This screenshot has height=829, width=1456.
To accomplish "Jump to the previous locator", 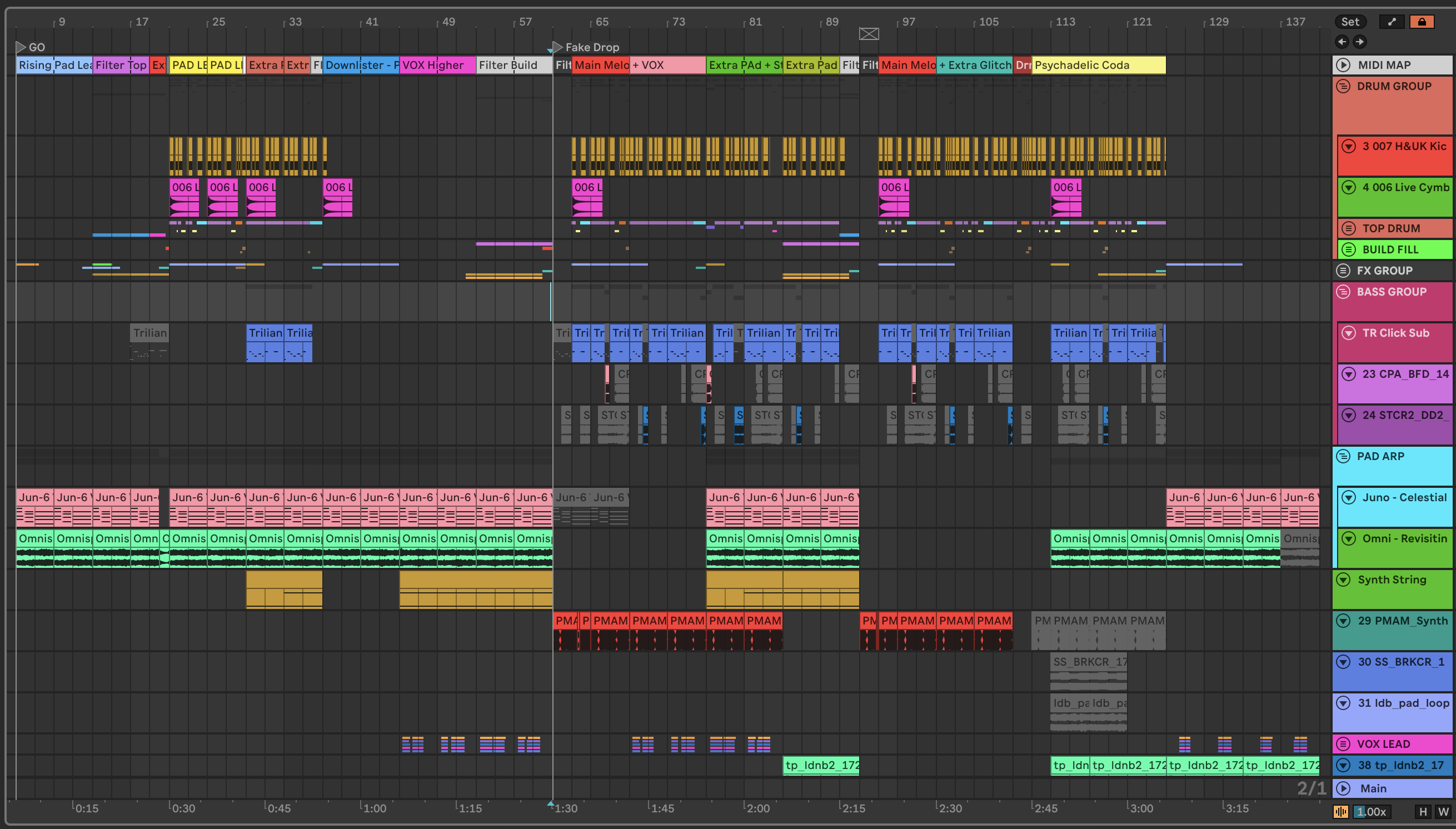I will (1342, 42).
